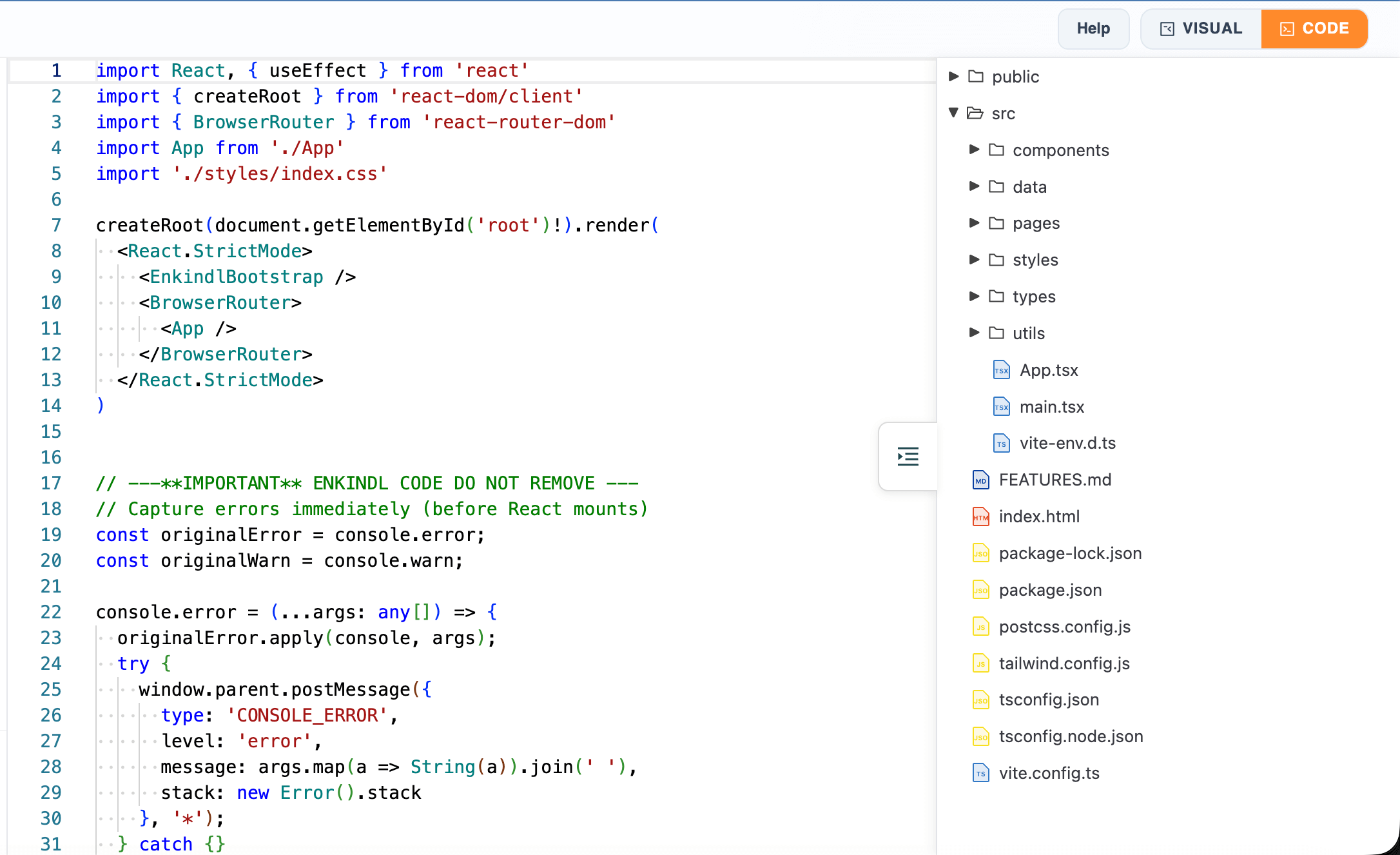The width and height of the screenshot is (1400, 855).
Task: Click the tailwind.config.js JS file icon
Action: [981, 663]
